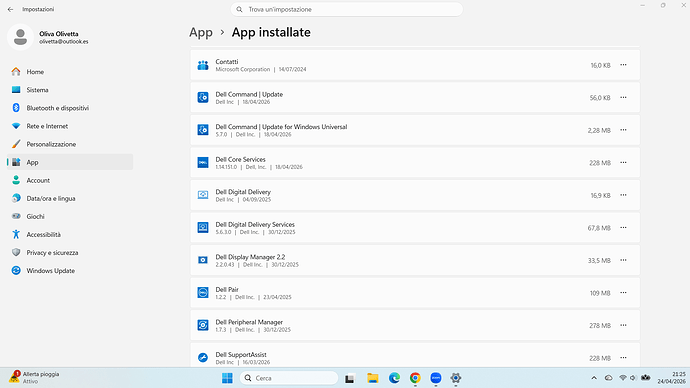Show hidden system tray icons chevron

pos(594,378)
